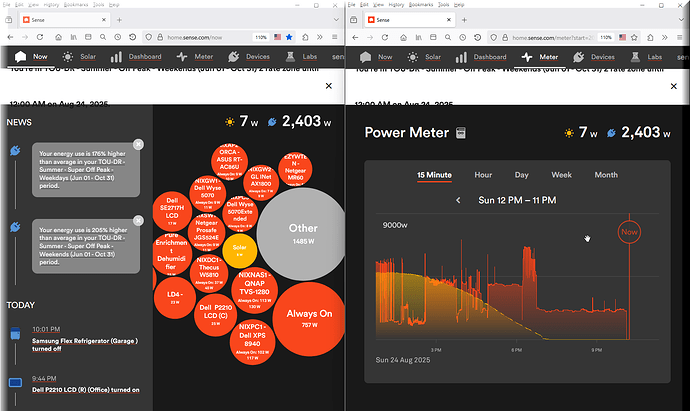Click the tracking protection shield in the Now window
This screenshot has width=690, height=411.
149,37
